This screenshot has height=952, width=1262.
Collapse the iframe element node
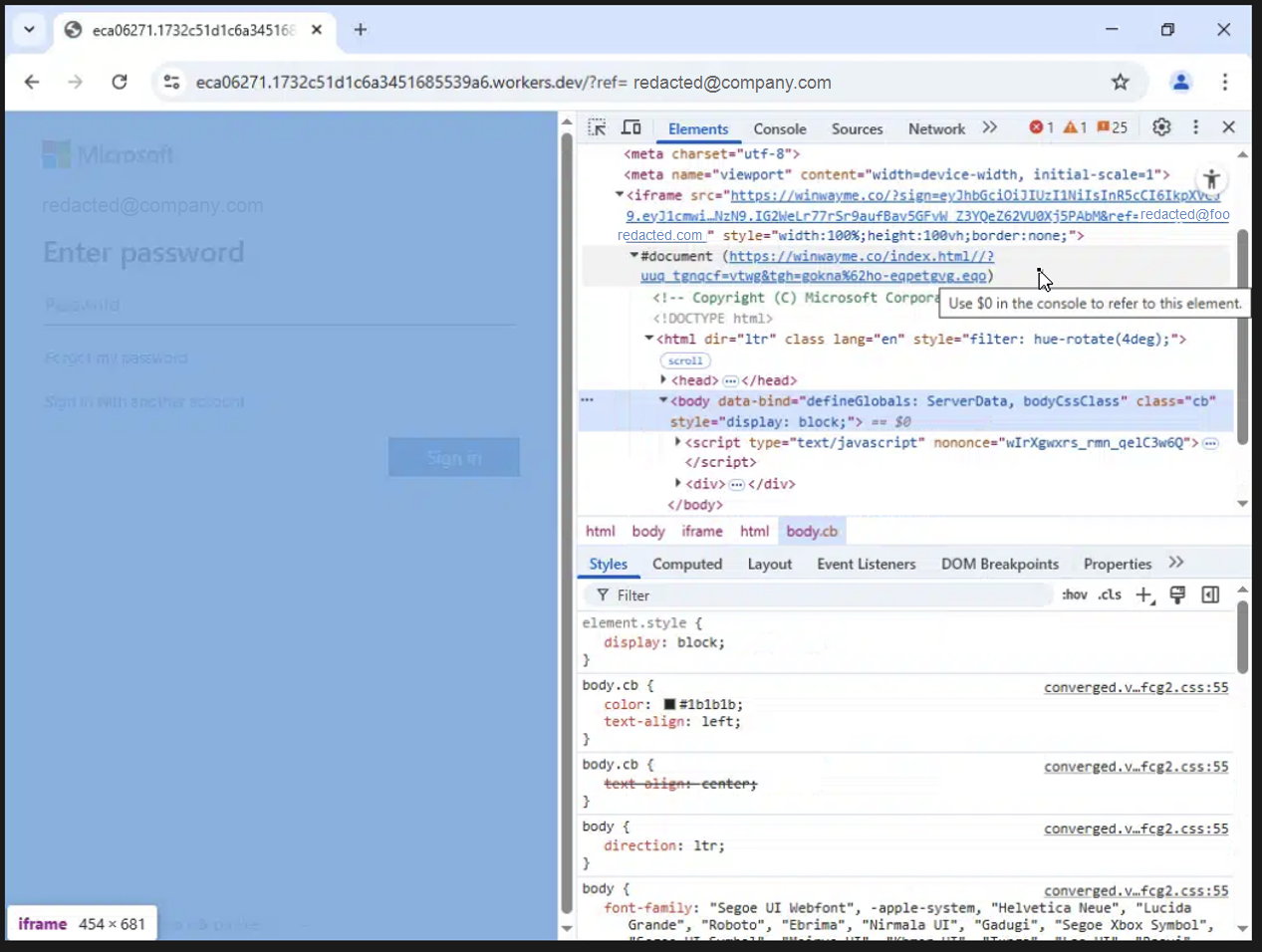pyautogui.click(x=620, y=195)
